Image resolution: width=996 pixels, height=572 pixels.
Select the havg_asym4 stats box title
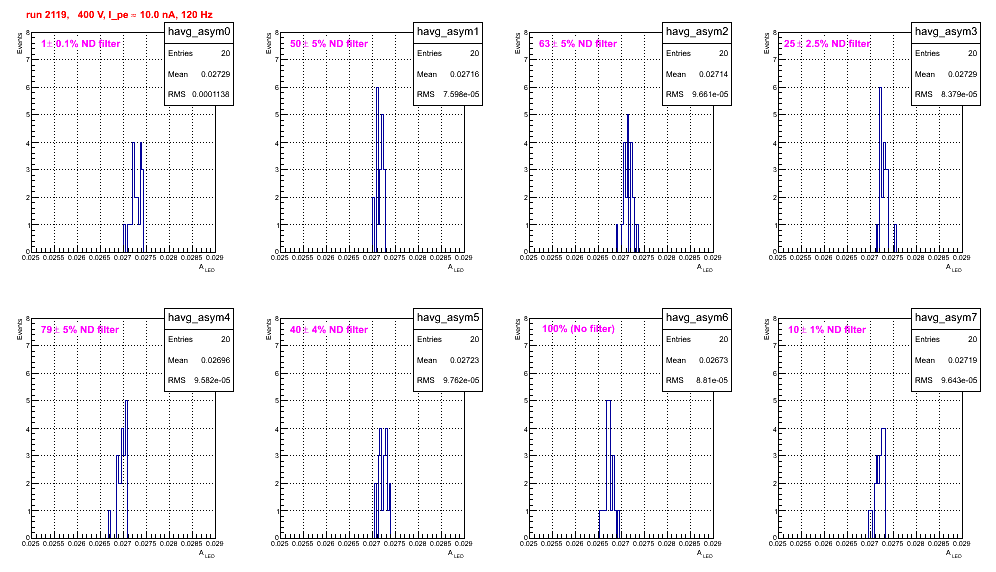199,318
